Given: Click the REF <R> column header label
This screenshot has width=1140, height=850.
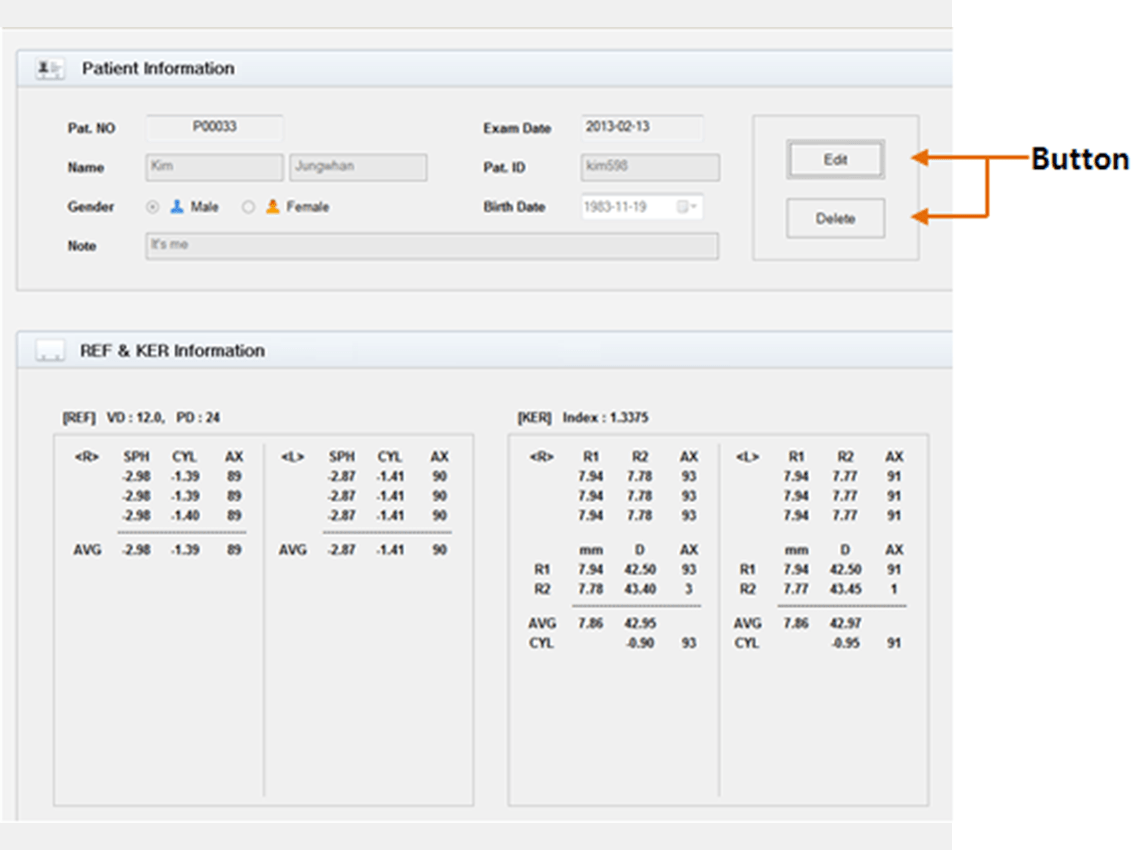Looking at the screenshot, I should coord(87,457).
